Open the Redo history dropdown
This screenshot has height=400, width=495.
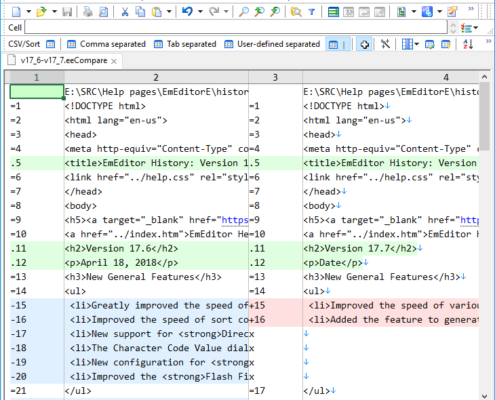(x=226, y=12)
